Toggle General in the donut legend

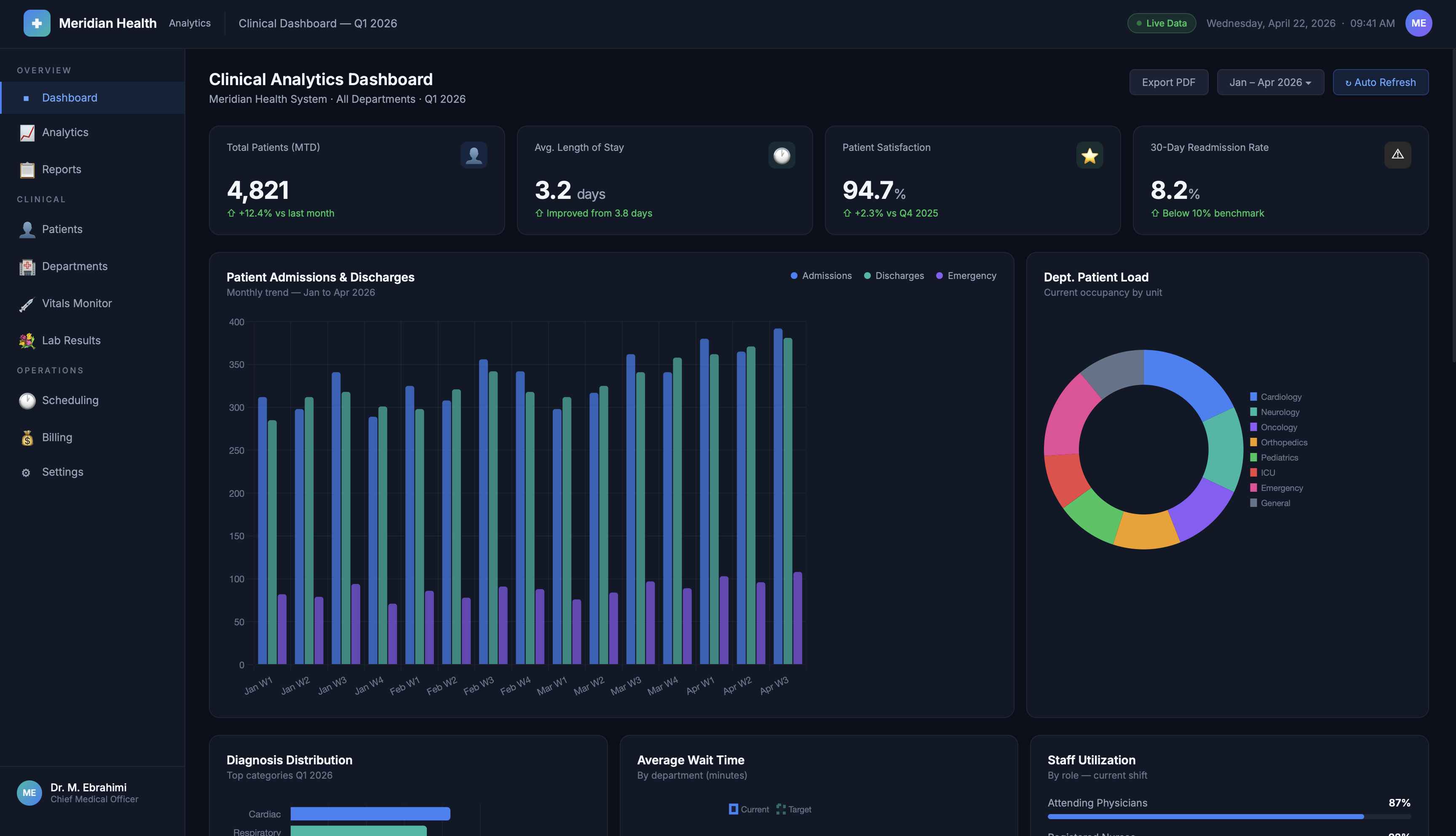(x=1270, y=503)
